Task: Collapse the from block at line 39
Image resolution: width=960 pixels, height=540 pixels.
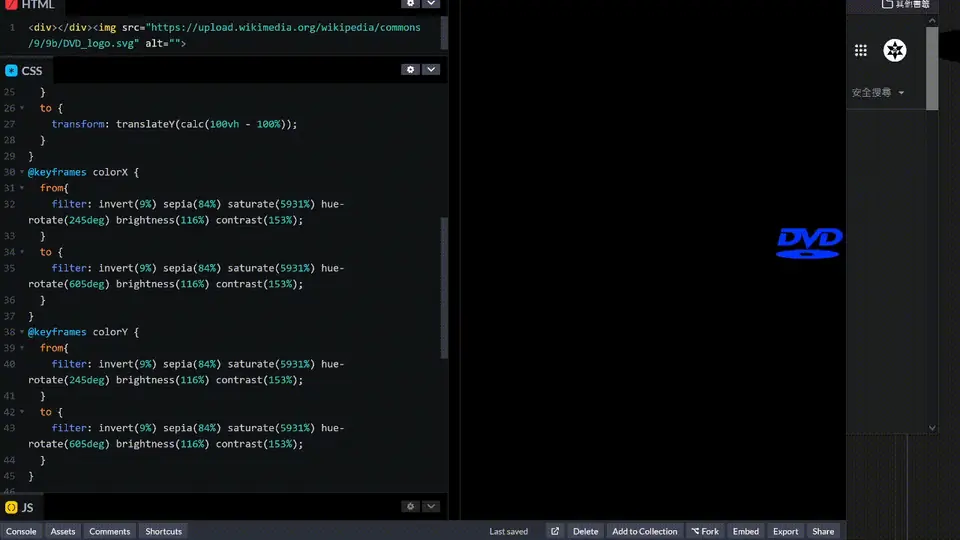Action: coord(22,348)
